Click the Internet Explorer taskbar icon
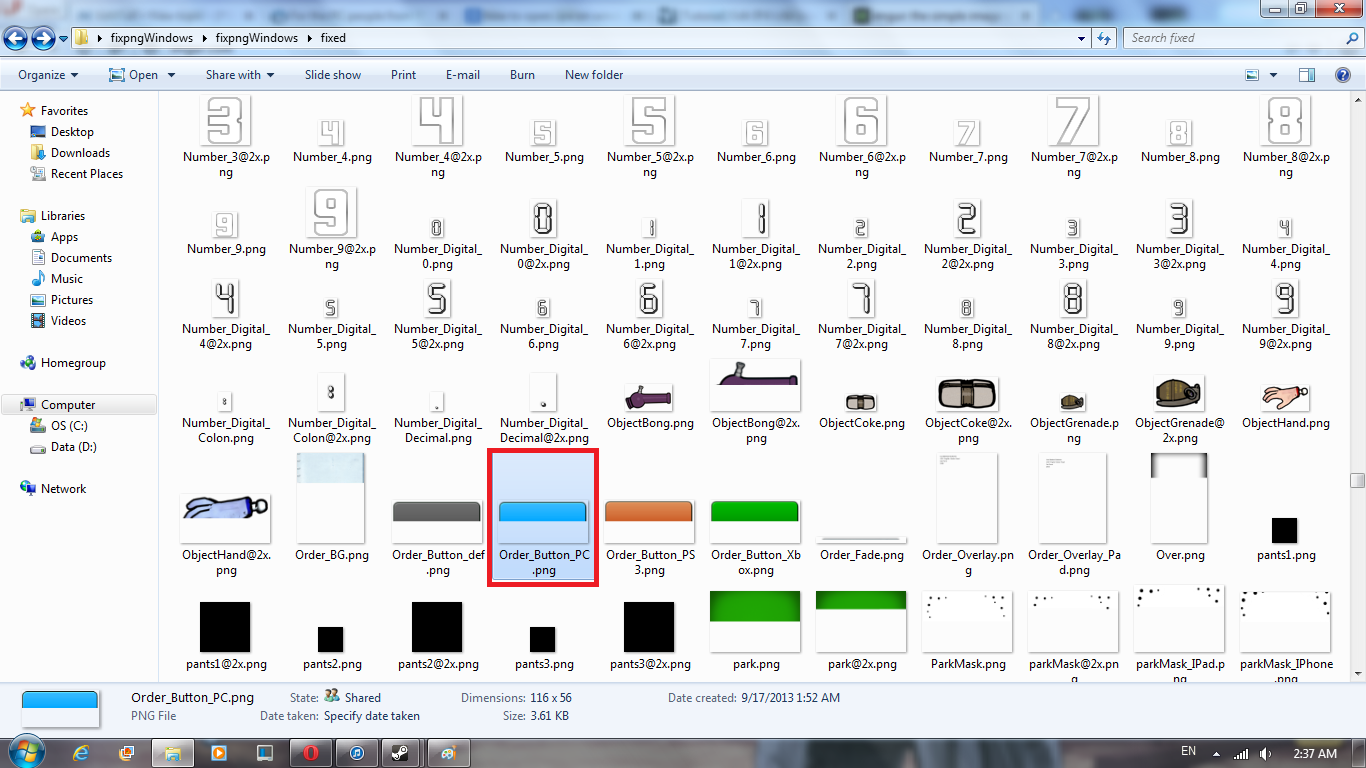 pyautogui.click(x=80, y=752)
